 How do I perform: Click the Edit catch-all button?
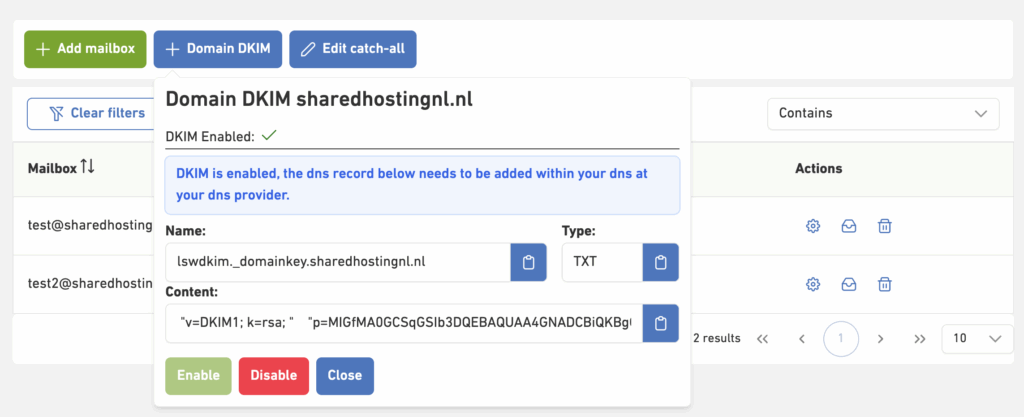coord(353,48)
